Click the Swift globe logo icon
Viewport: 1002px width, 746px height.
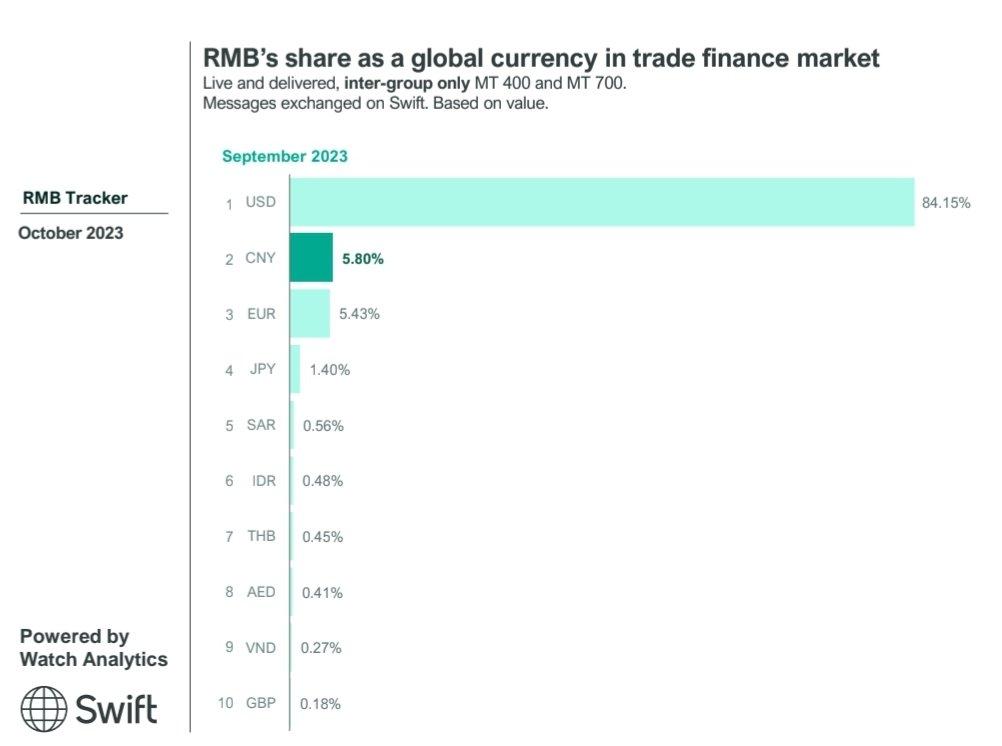44,709
